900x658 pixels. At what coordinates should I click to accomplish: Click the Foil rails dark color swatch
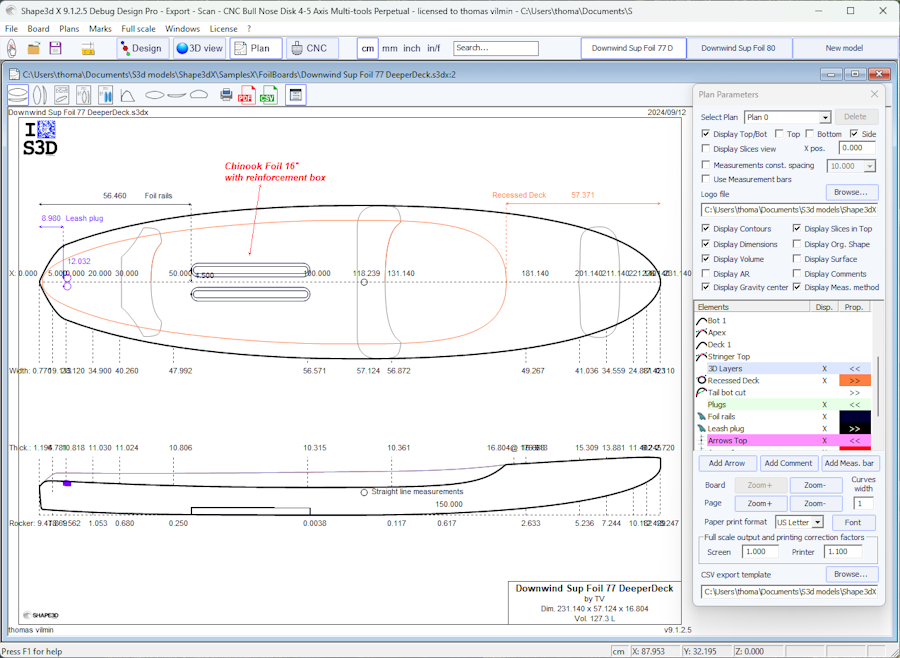(854, 417)
